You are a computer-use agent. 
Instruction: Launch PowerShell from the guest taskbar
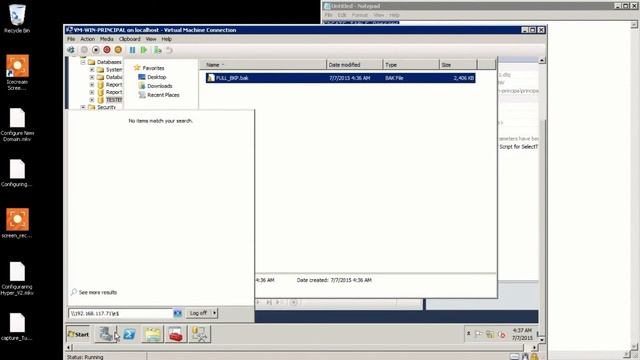pos(129,334)
